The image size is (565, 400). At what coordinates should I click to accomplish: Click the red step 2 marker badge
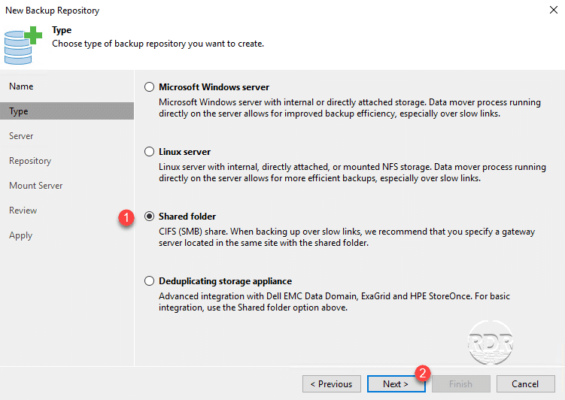pos(423,373)
